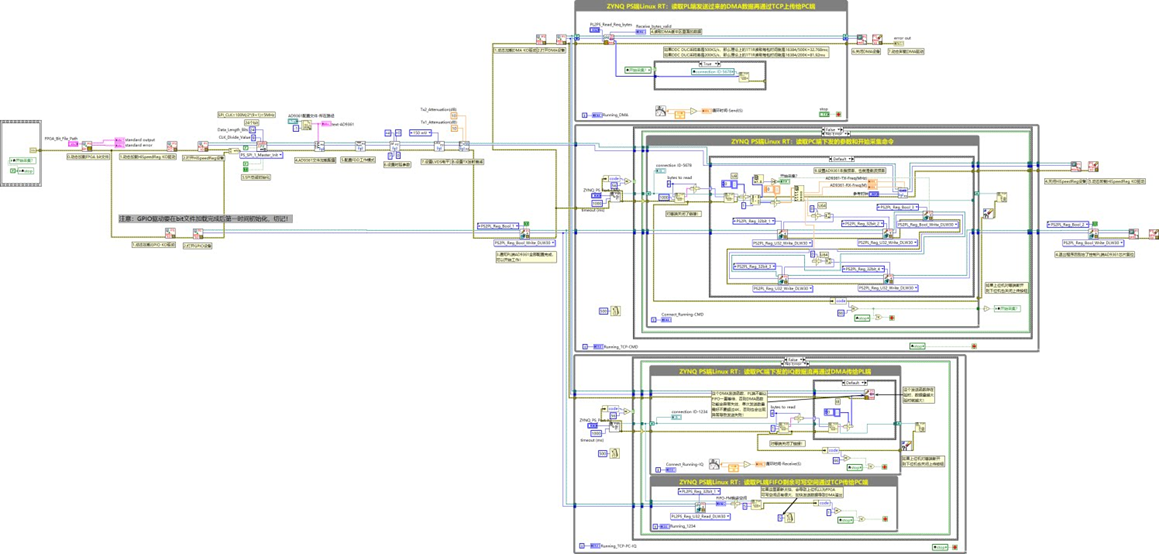Click the FIFO remaining space loop title banner

click(774, 482)
